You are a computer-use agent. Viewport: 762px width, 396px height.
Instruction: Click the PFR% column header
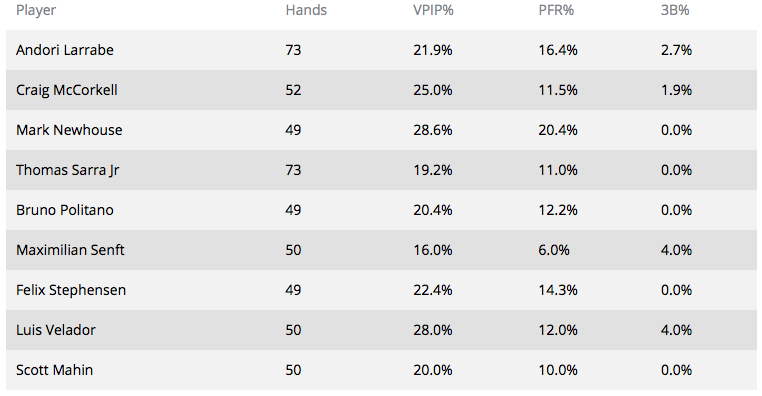[x=556, y=10]
